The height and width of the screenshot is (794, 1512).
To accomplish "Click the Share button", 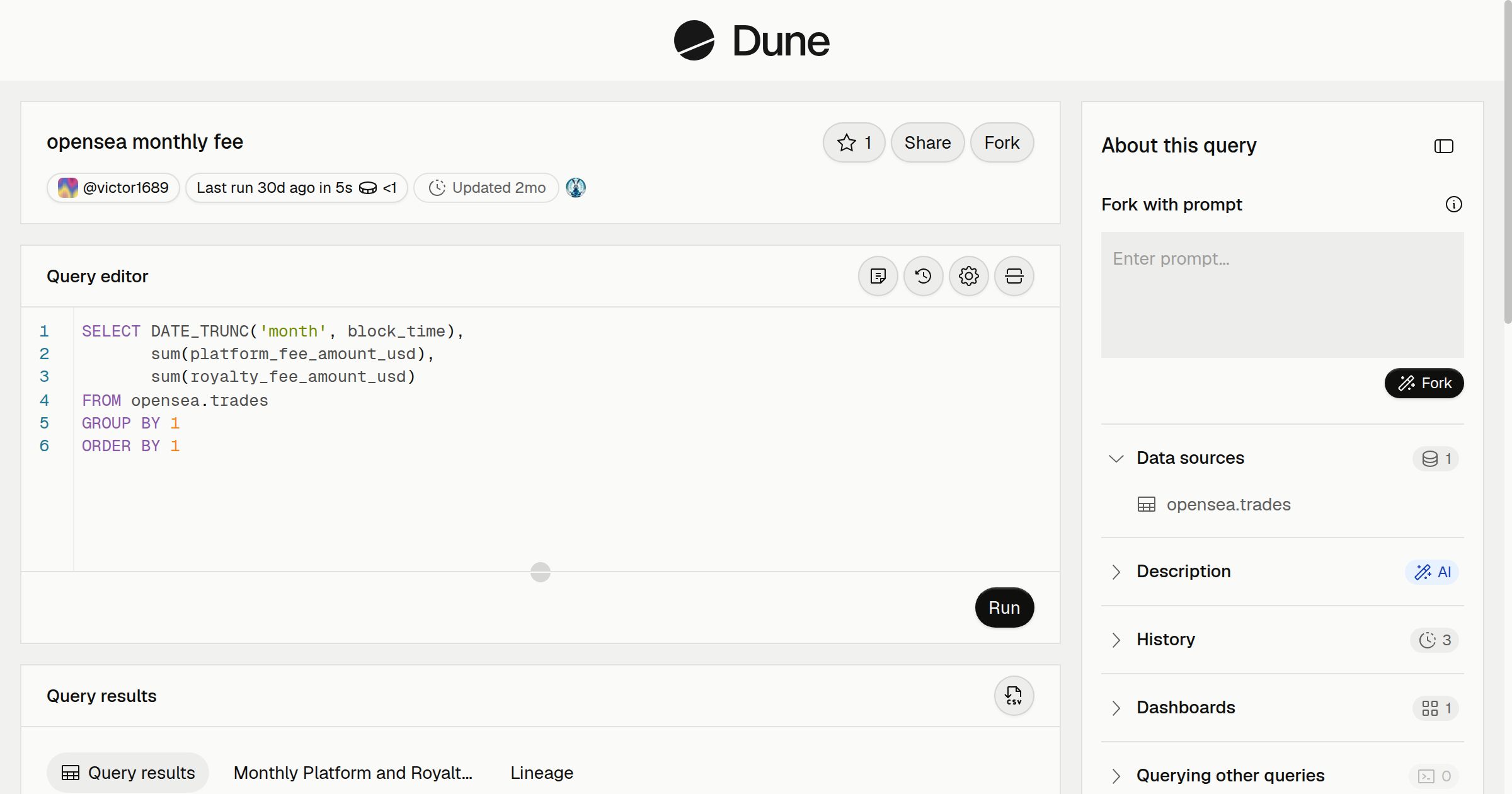I will tap(927, 142).
